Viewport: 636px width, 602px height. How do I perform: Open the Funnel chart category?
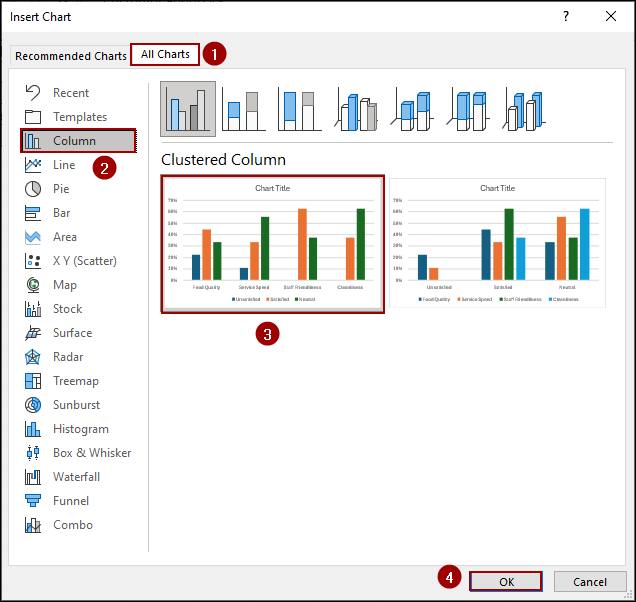pyautogui.click(x=70, y=501)
